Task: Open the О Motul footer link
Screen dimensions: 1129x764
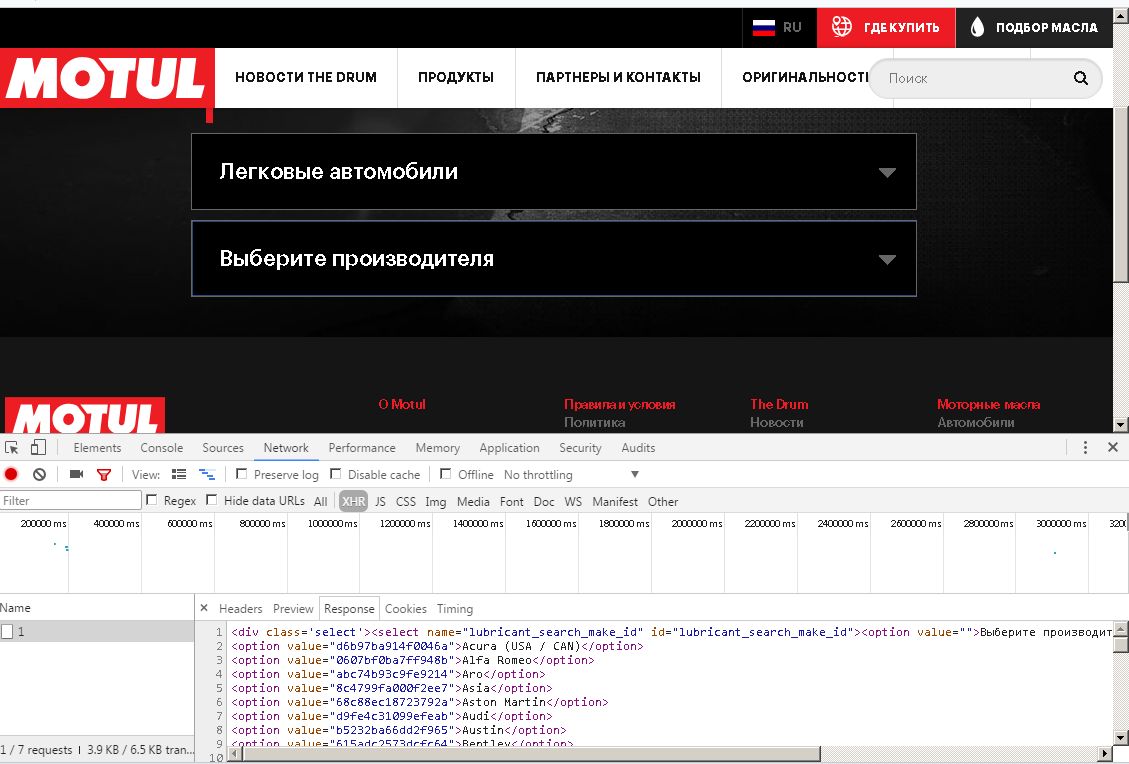Action: [x=402, y=404]
